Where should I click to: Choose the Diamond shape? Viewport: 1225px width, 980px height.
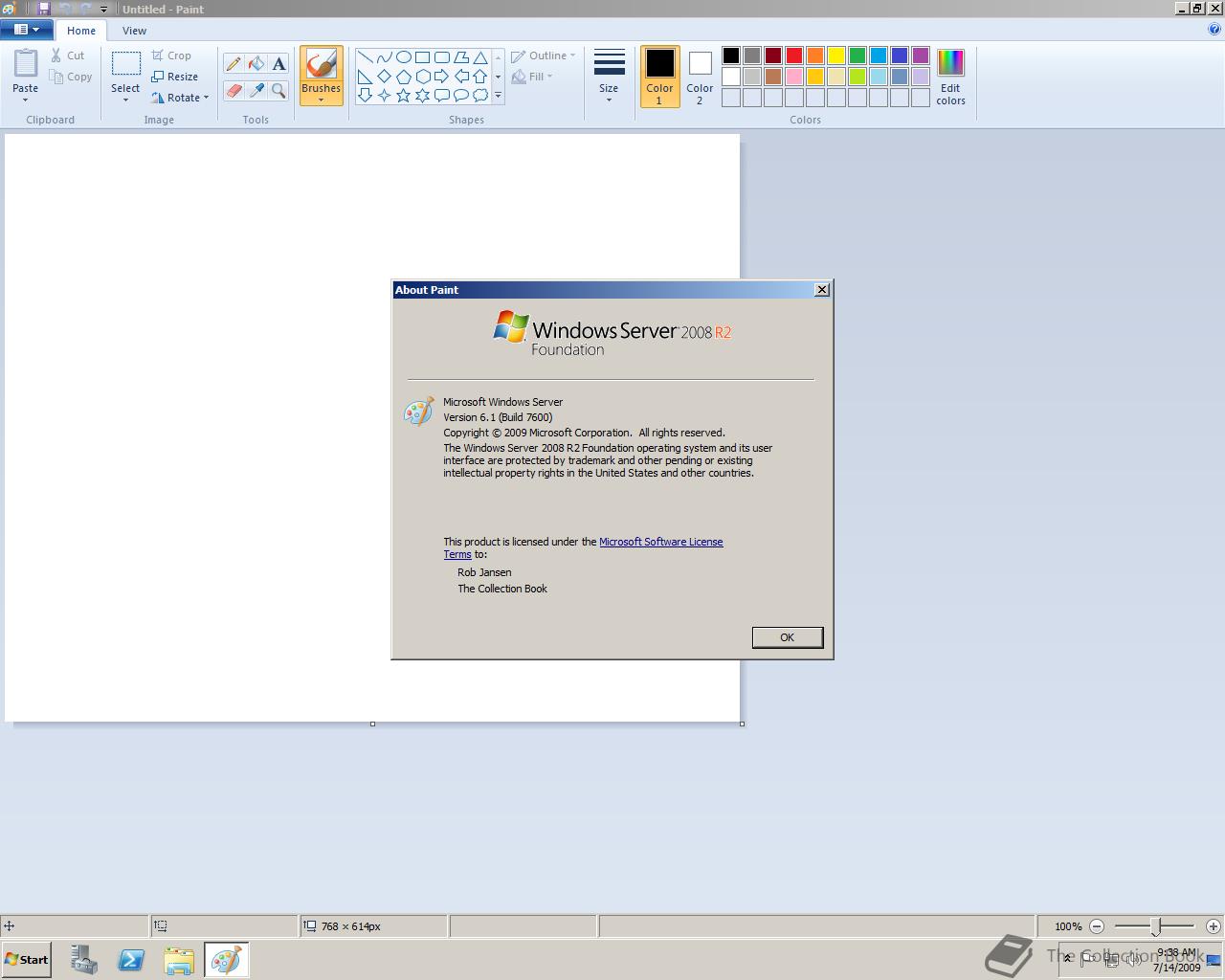[x=384, y=77]
